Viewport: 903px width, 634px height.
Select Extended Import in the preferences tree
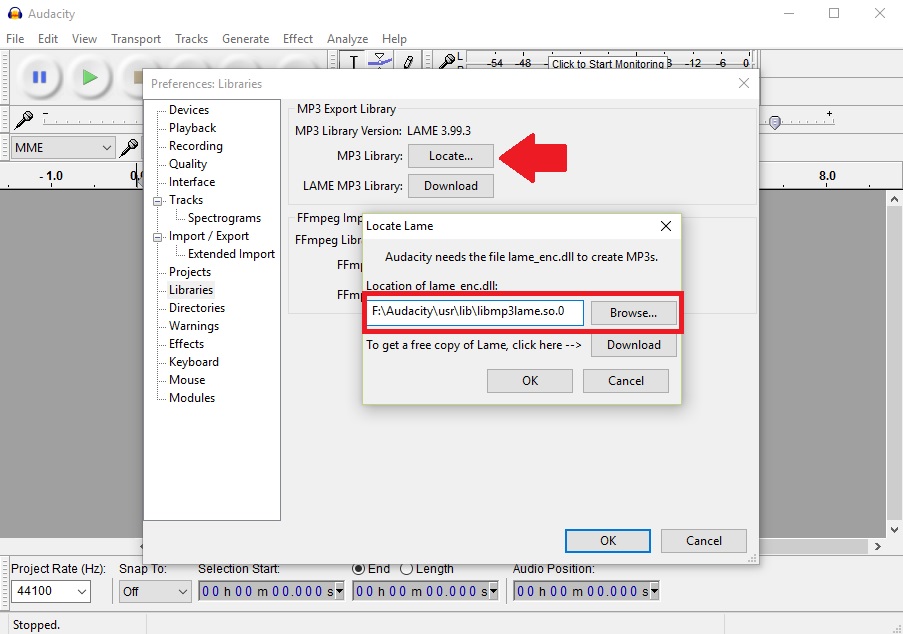(x=231, y=254)
